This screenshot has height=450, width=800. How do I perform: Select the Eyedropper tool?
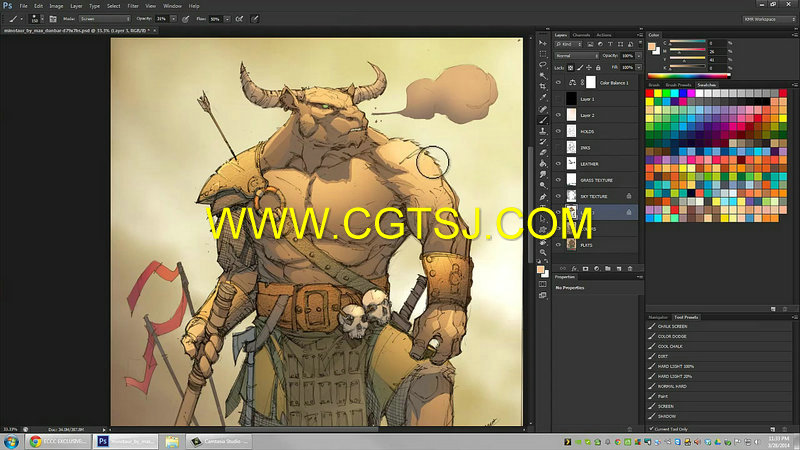[x=543, y=97]
